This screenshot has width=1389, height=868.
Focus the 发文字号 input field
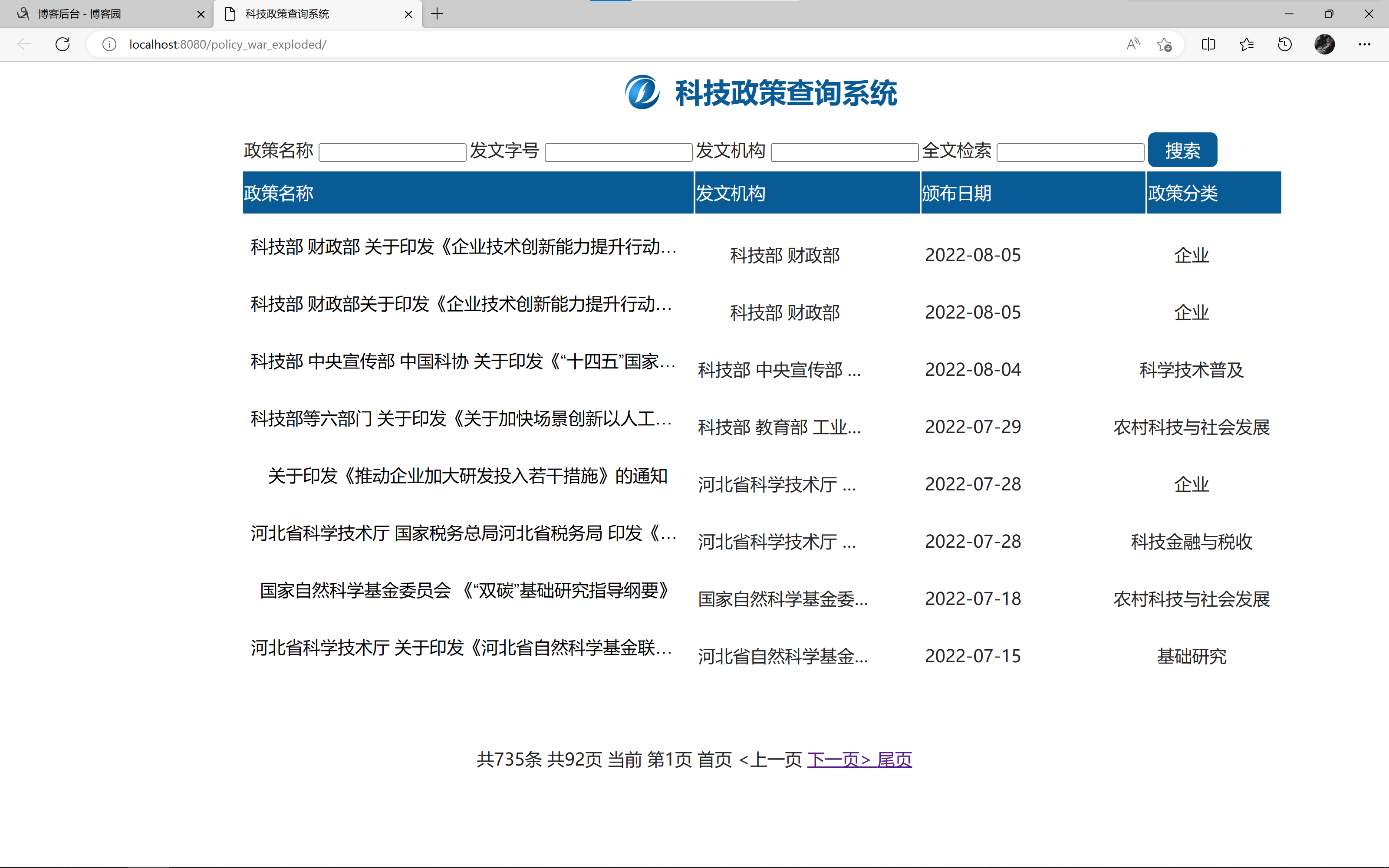(x=618, y=152)
